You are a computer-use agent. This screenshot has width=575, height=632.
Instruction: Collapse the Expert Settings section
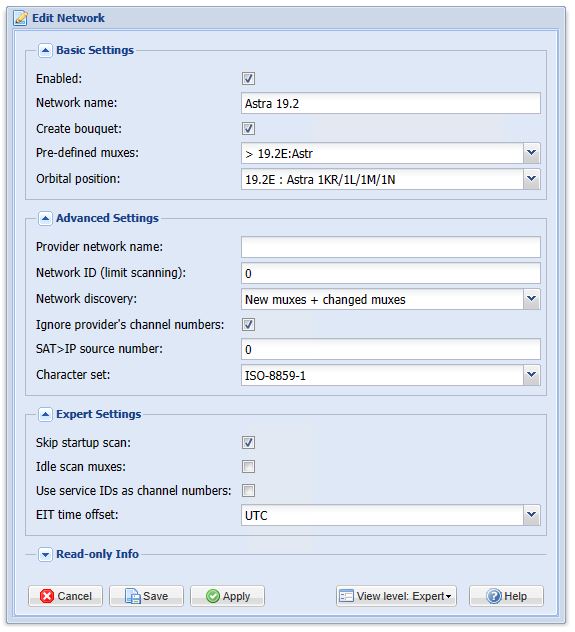click(45, 414)
